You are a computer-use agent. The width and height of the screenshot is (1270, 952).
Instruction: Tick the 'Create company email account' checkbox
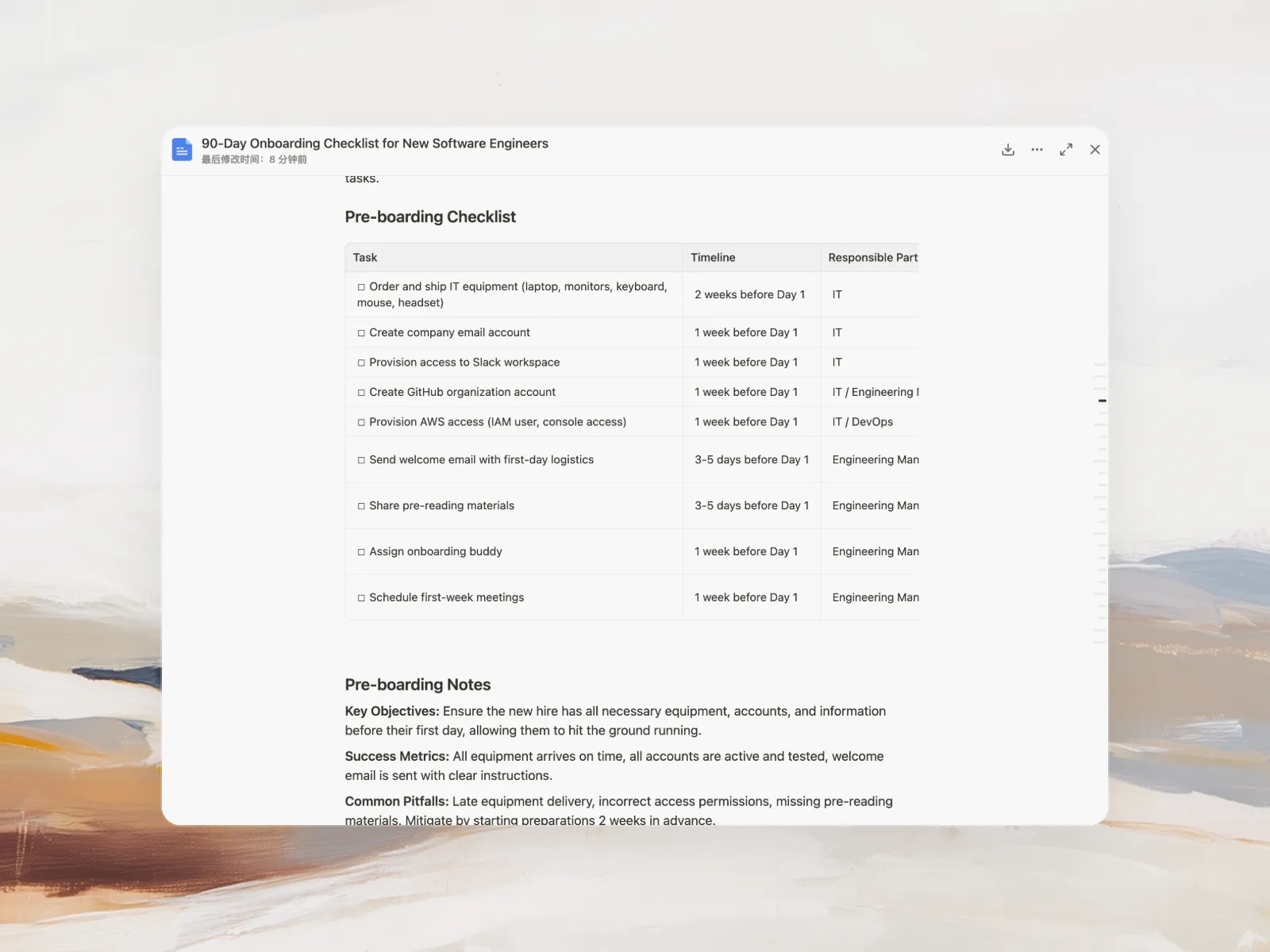coord(361,333)
